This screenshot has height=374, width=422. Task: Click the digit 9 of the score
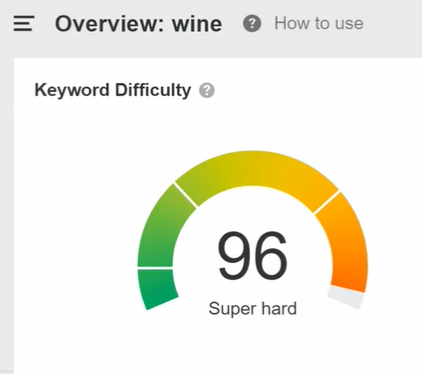[234, 255]
